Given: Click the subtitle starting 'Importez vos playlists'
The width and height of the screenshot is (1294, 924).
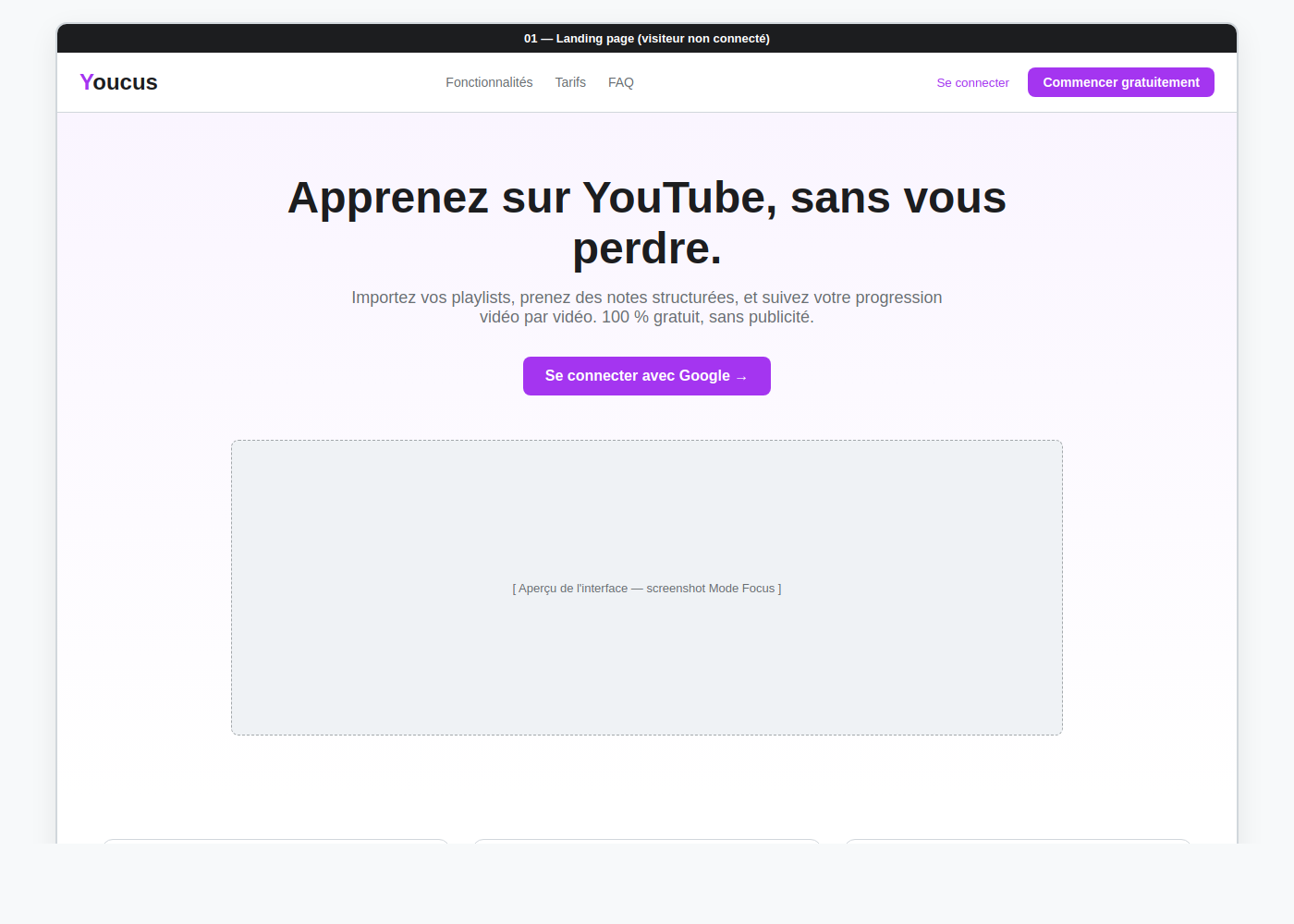Looking at the screenshot, I should (x=647, y=307).
